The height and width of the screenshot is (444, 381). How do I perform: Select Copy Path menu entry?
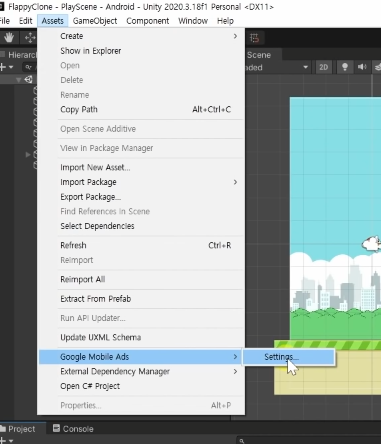pyautogui.click(x=141, y=109)
